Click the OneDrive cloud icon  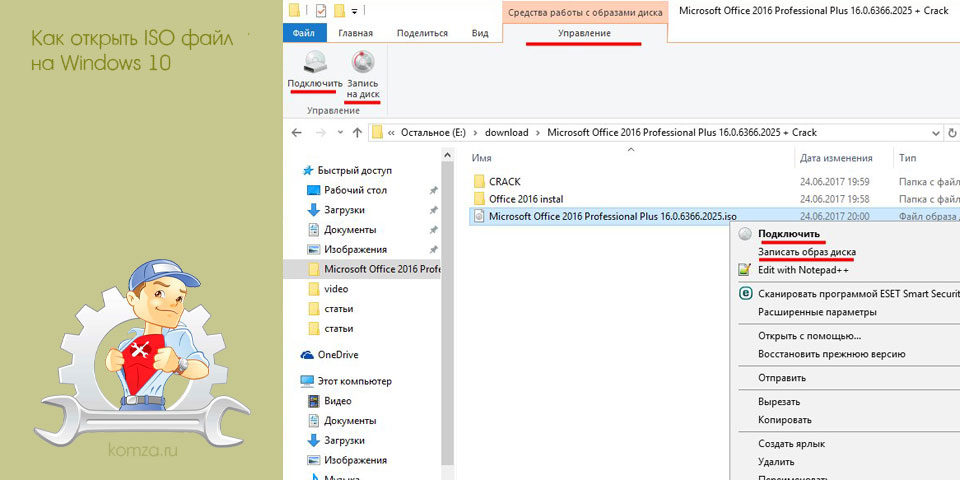307,355
